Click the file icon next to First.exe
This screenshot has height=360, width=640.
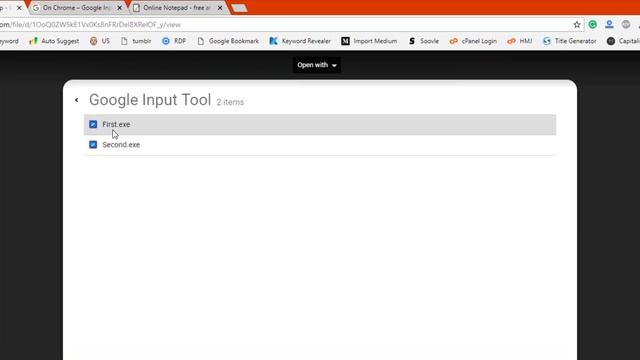click(93, 124)
